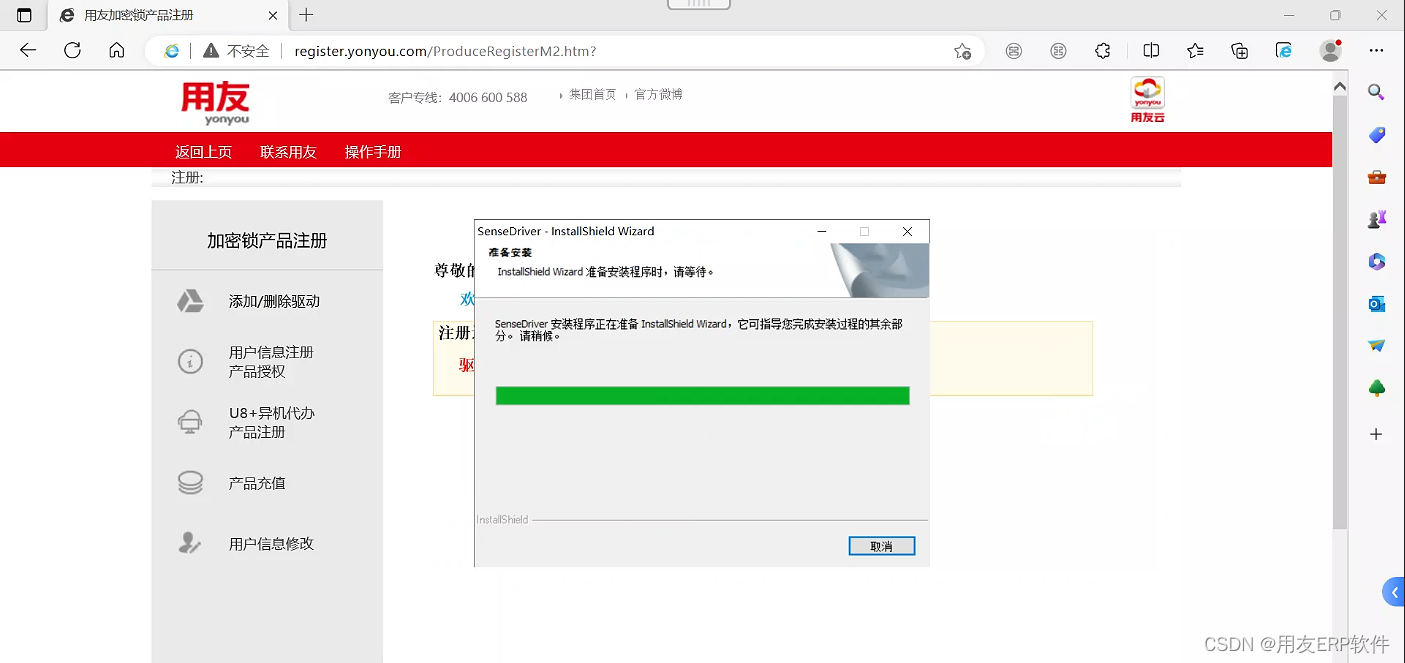
Task: Open the Settings and more ellipsis menu
Action: [1377, 50]
